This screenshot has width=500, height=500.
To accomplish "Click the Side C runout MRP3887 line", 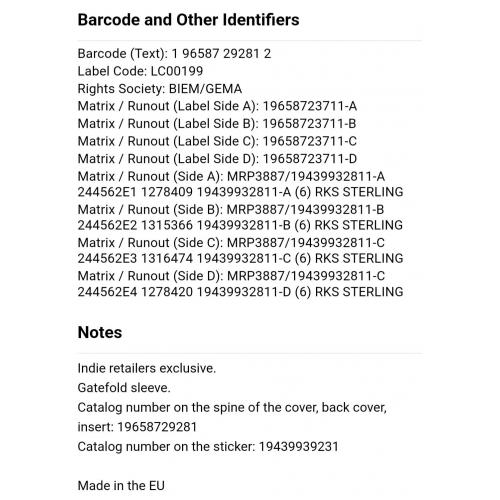I will [231, 243].
